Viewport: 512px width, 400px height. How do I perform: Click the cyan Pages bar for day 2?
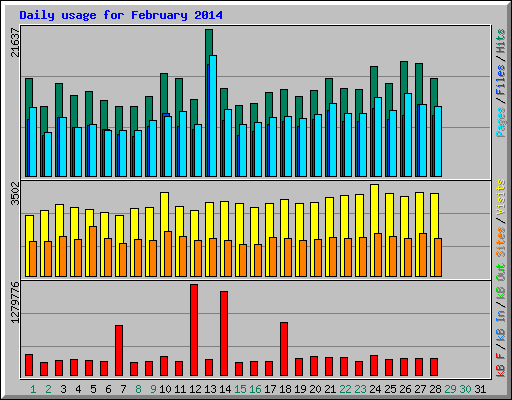click(48, 155)
